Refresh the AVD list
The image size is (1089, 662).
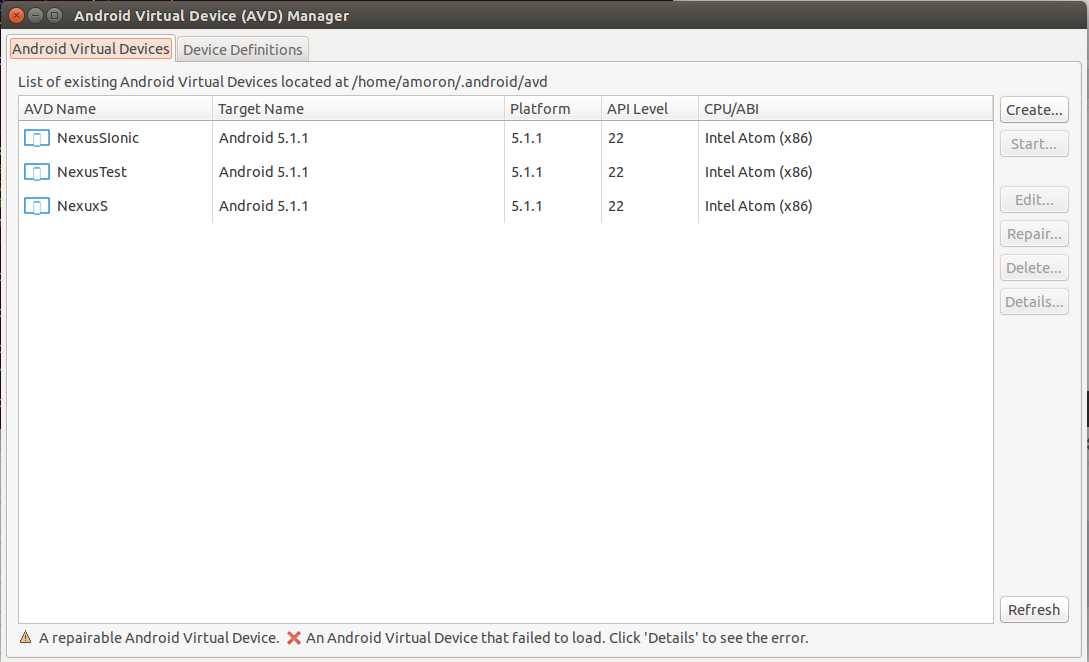1034,610
